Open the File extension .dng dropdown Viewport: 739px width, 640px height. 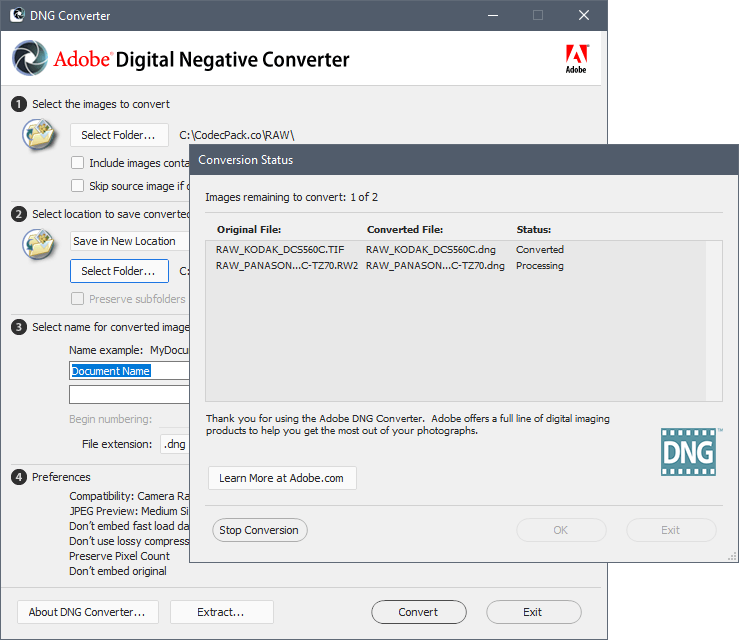pyautogui.click(x=175, y=444)
